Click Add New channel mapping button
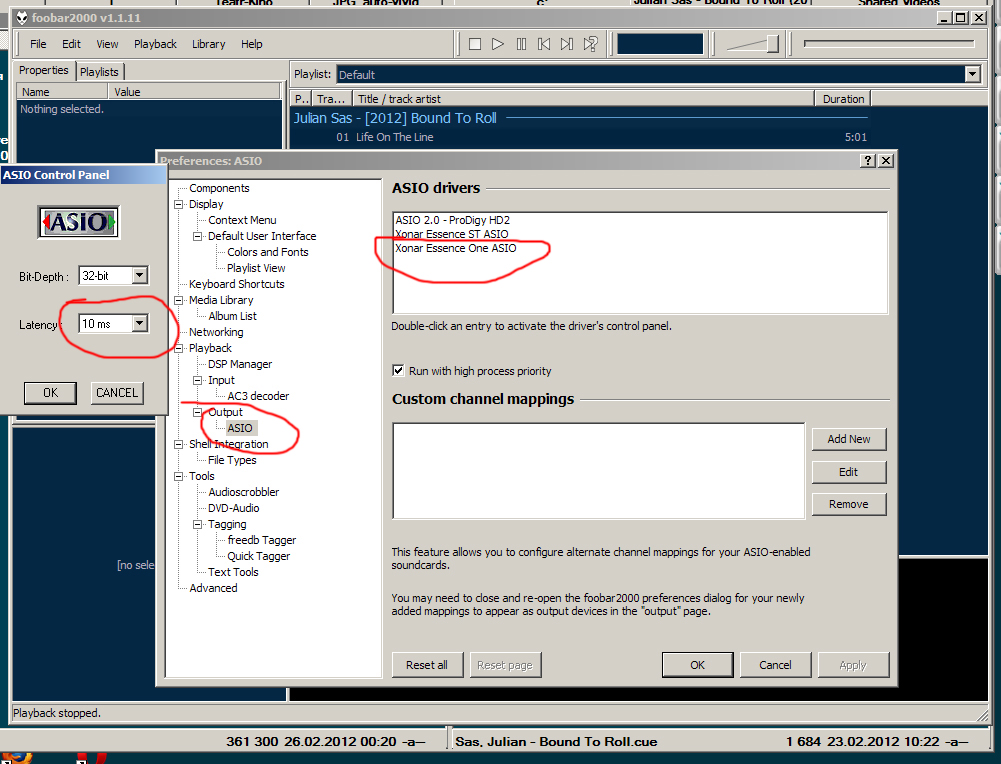This screenshot has height=764, width=1001. [x=849, y=439]
